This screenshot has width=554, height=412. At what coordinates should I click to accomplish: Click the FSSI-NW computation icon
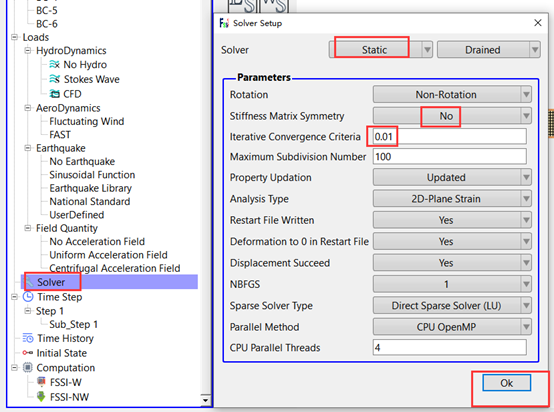(x=41, y=396)
